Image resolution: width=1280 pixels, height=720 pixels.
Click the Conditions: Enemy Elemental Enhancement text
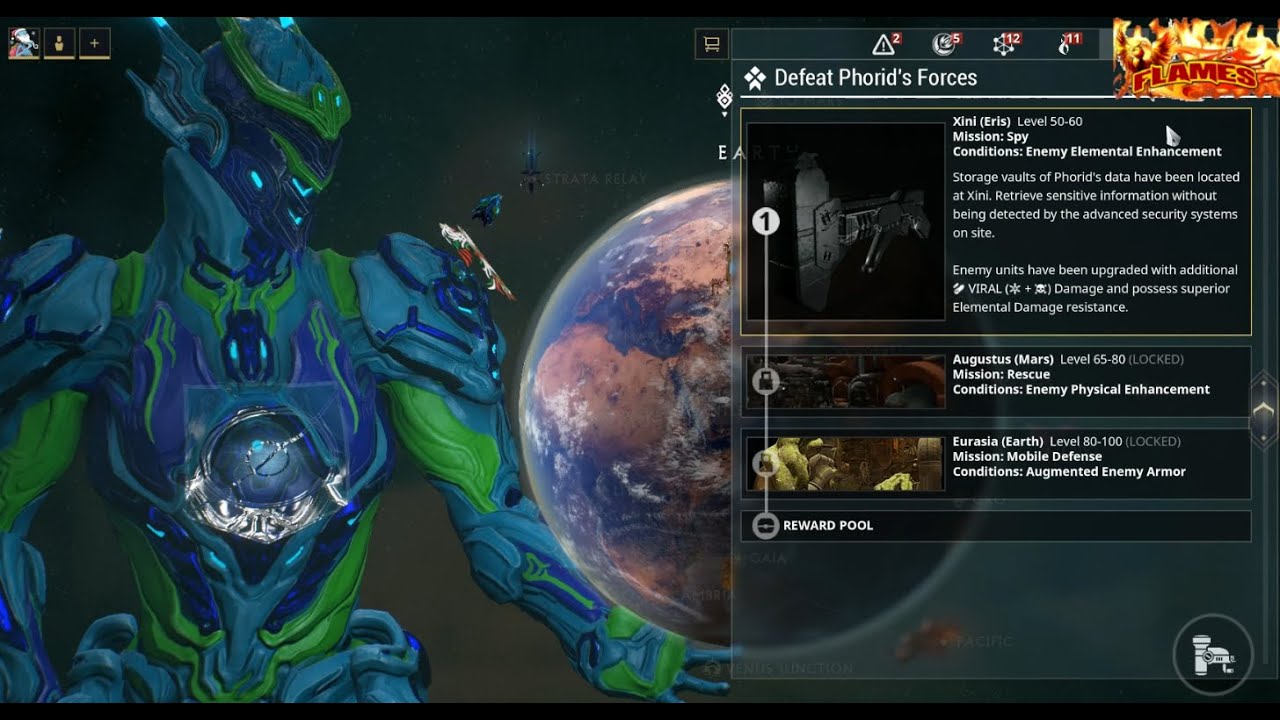tap(1087, 152)
